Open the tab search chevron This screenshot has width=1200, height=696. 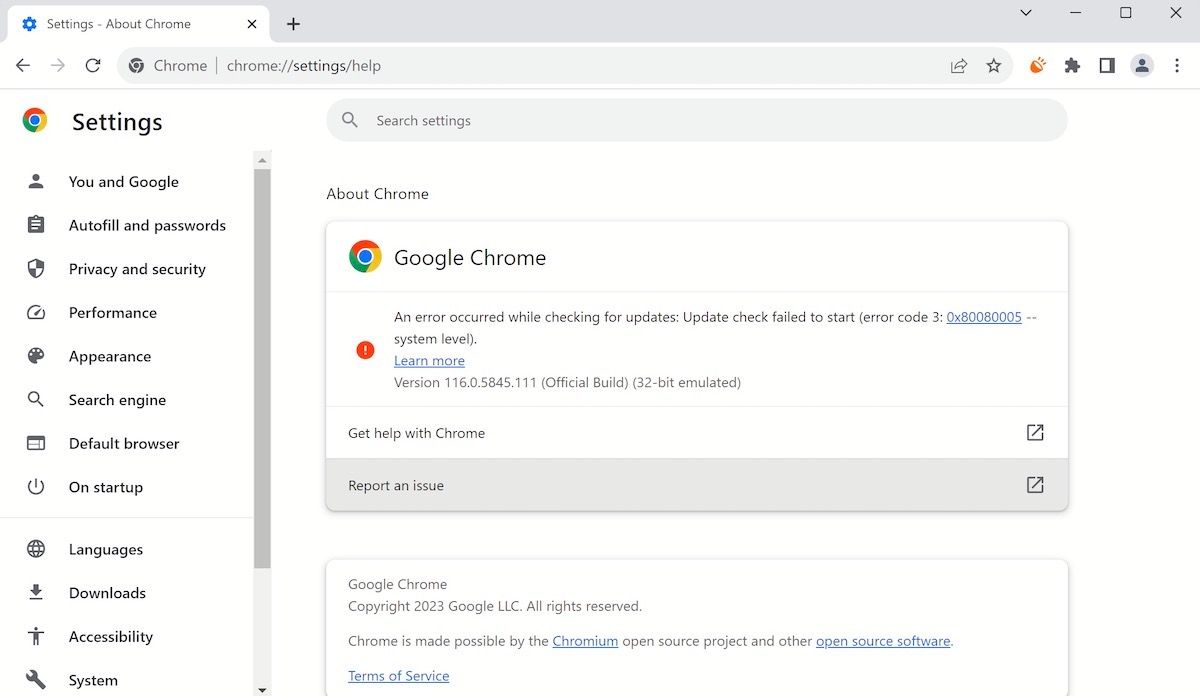1024,14
